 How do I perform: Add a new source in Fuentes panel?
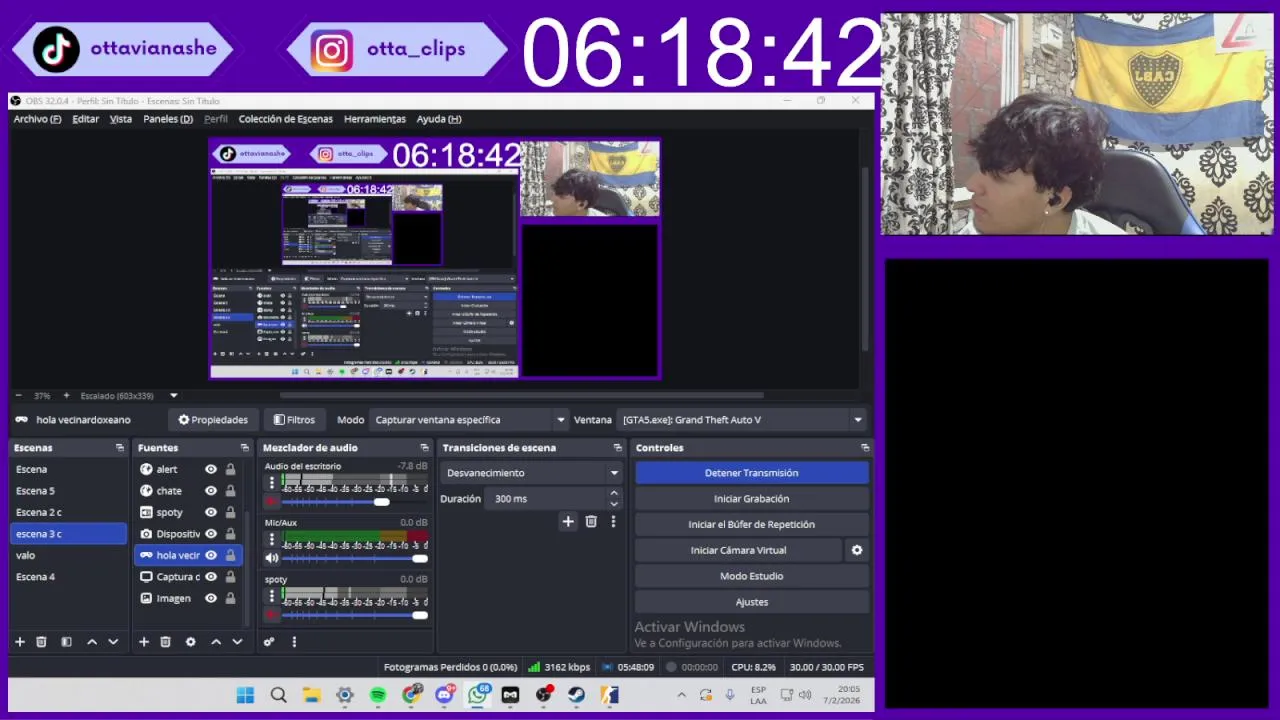pyautogui.click(x=143, y=642)
